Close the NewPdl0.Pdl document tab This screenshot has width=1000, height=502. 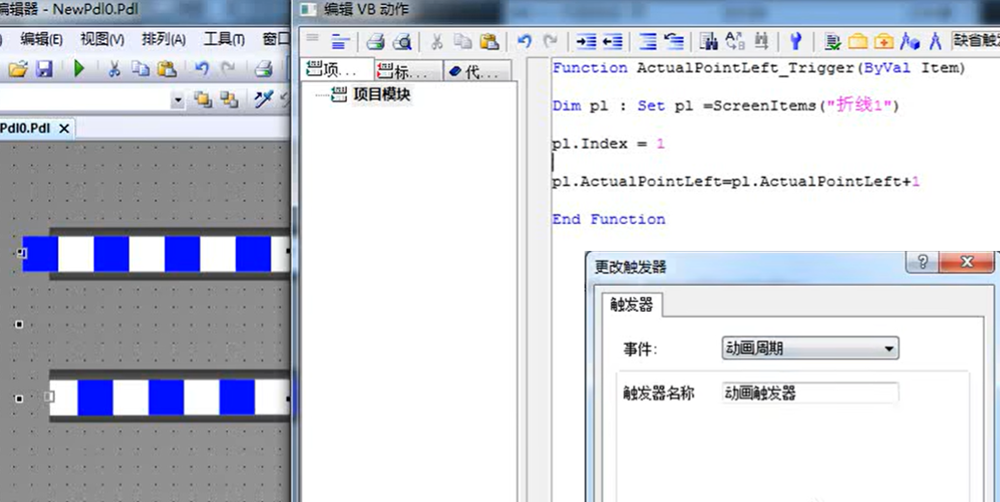coord(64,129)
